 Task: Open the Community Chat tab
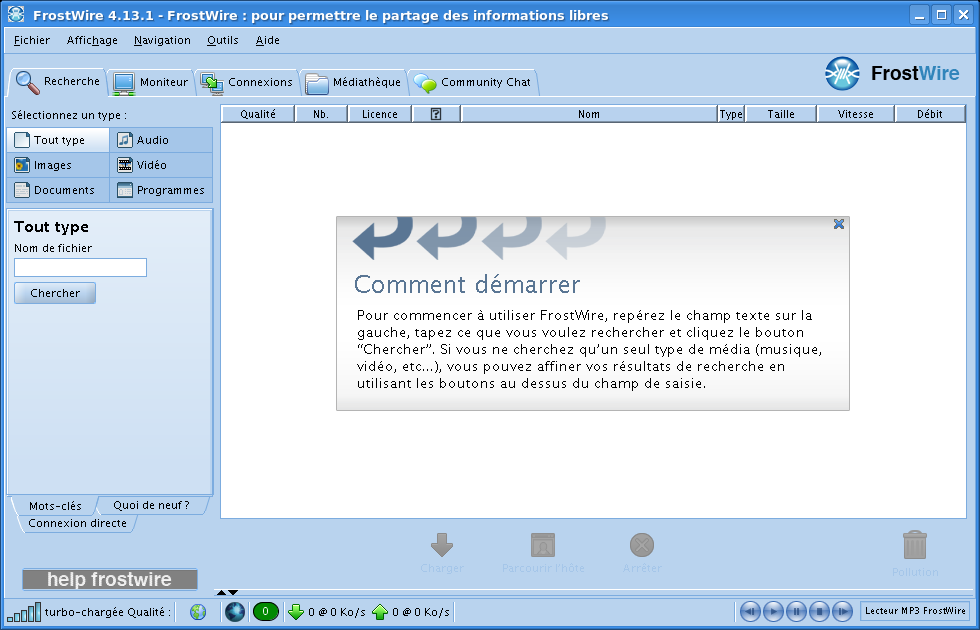coord(472,82)
